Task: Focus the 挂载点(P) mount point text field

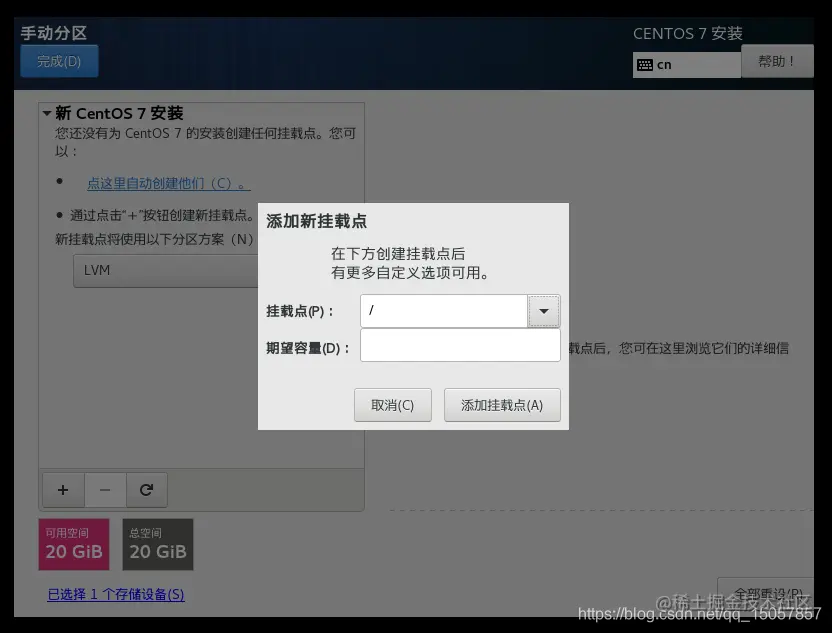Action: (x=444, y=311)
